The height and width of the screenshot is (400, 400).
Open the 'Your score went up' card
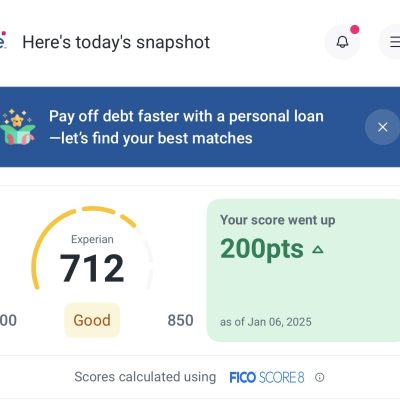[x=303, y=270]
